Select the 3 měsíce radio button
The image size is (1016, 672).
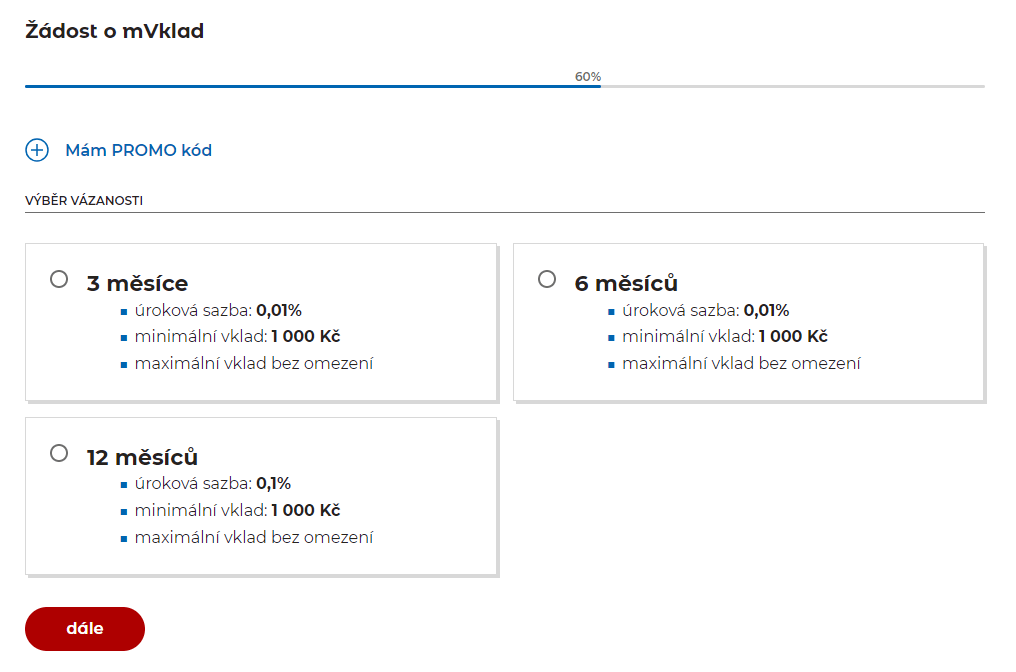(x=59, y=279)
